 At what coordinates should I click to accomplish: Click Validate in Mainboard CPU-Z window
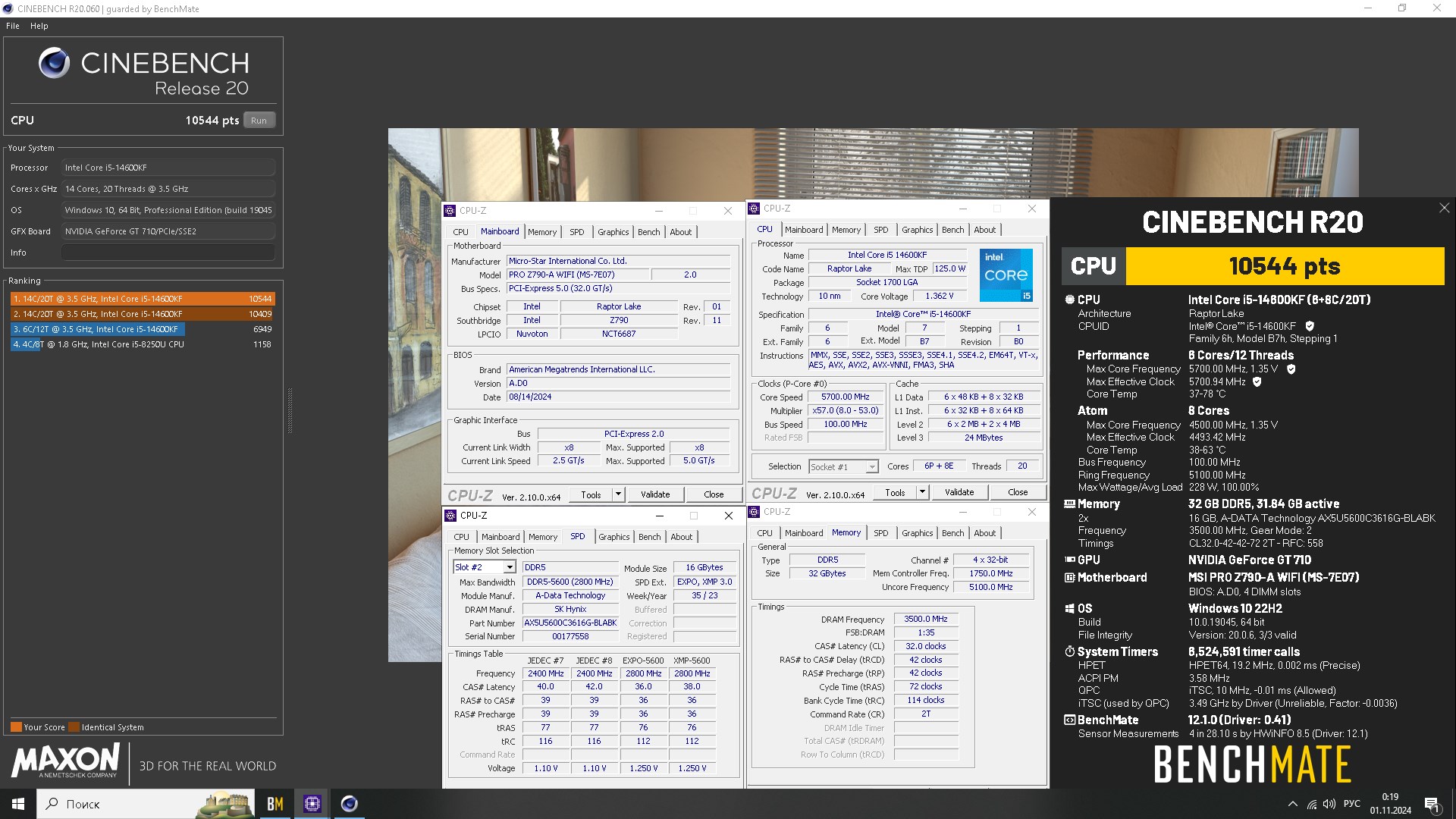tap(655, 494)
